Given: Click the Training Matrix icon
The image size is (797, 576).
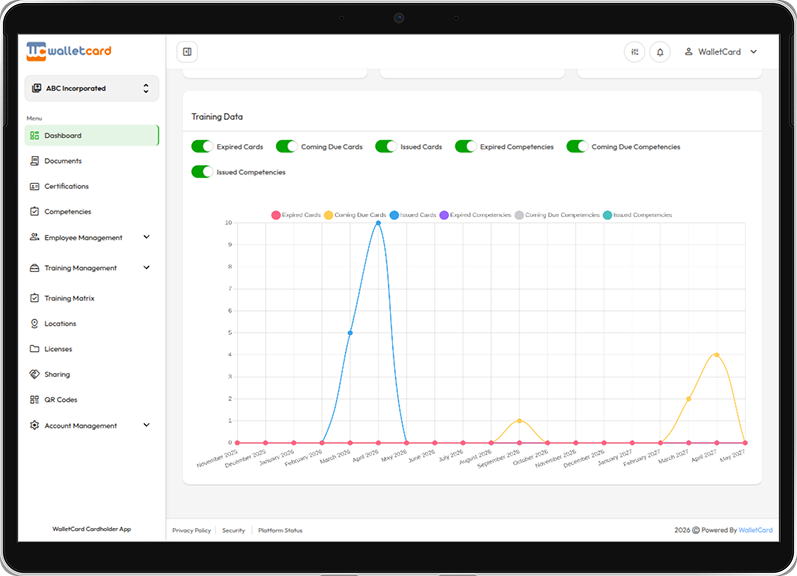Looking at the screenshot, I should 34,298.
